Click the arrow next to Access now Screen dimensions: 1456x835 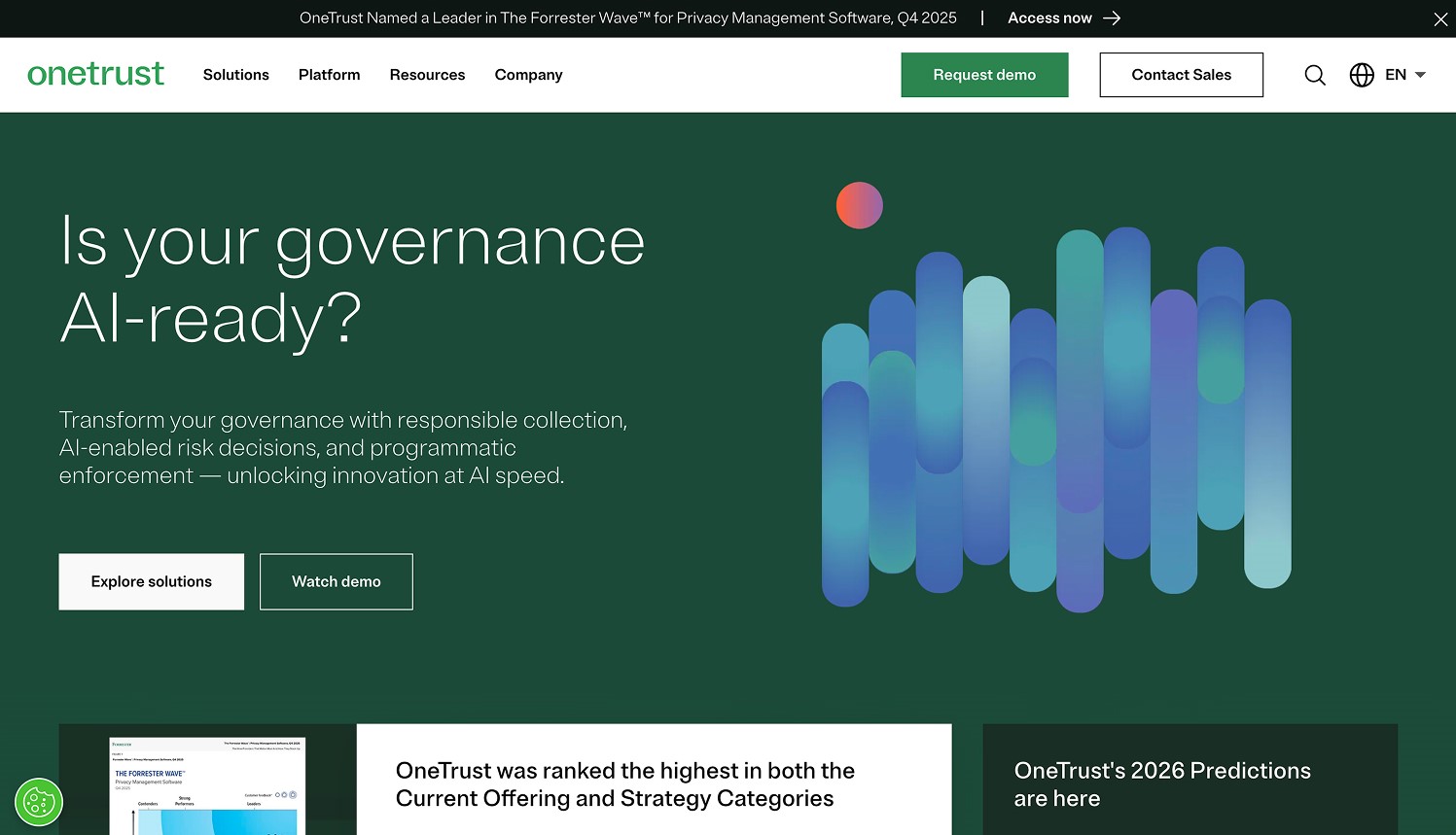[1112, 17]
